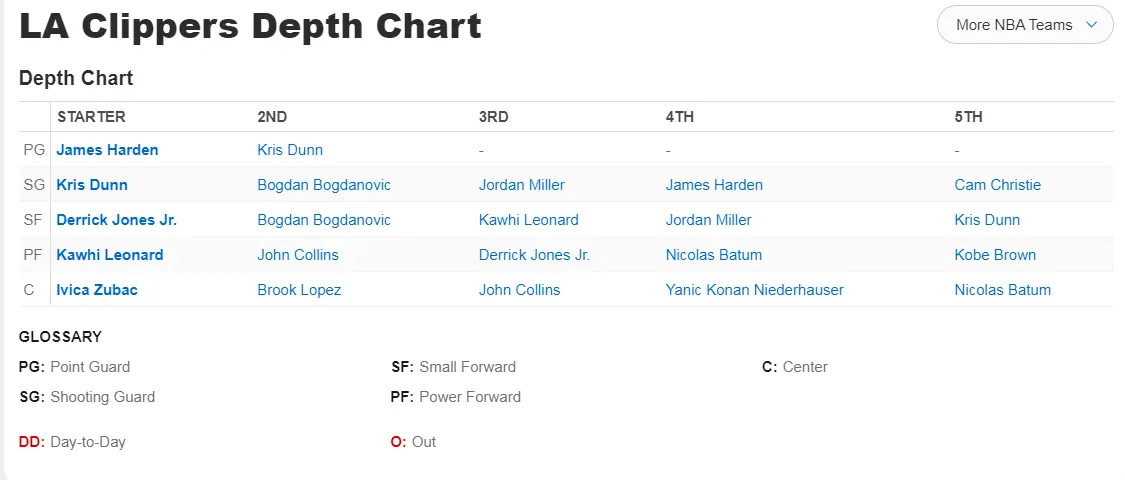This screenshot has width=1125, height=490.
Task: Open Yanic Konan Niederhauser's profile
Action: [x=755, y=290]
